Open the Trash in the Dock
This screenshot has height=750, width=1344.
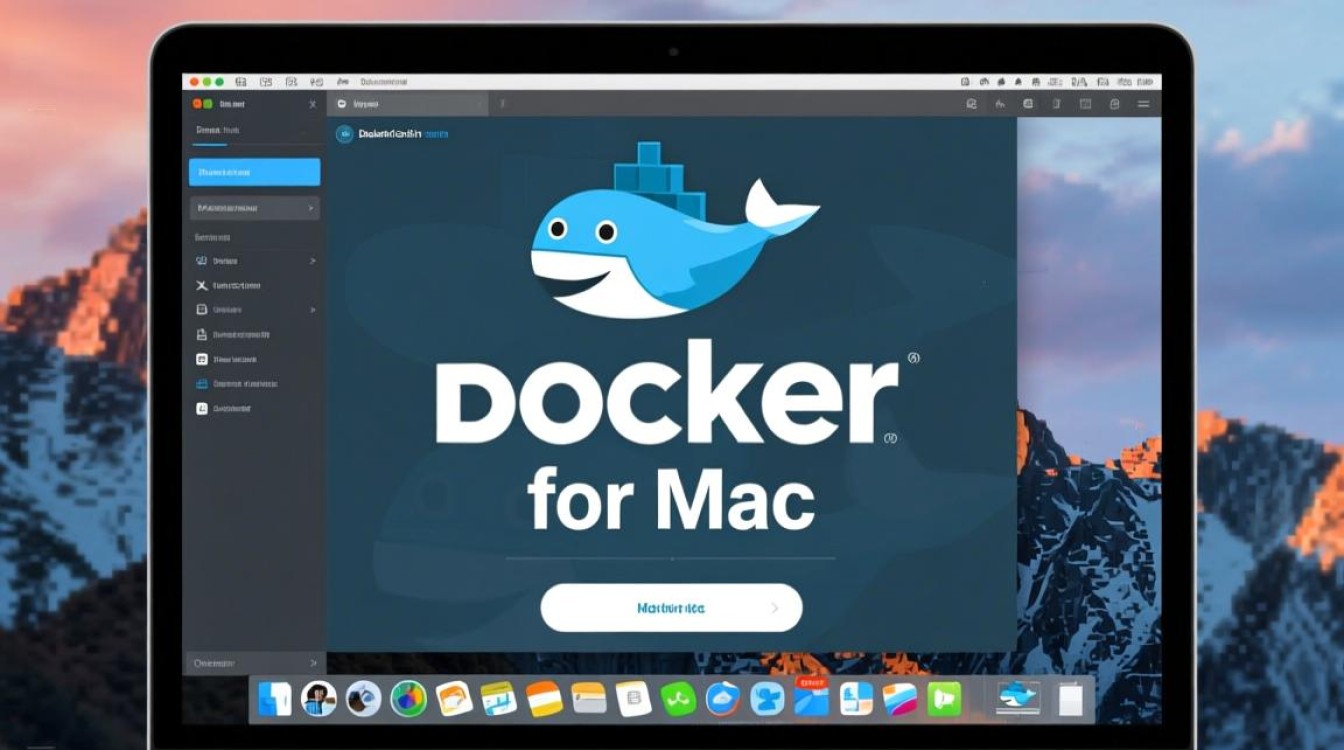point(1070,698)
